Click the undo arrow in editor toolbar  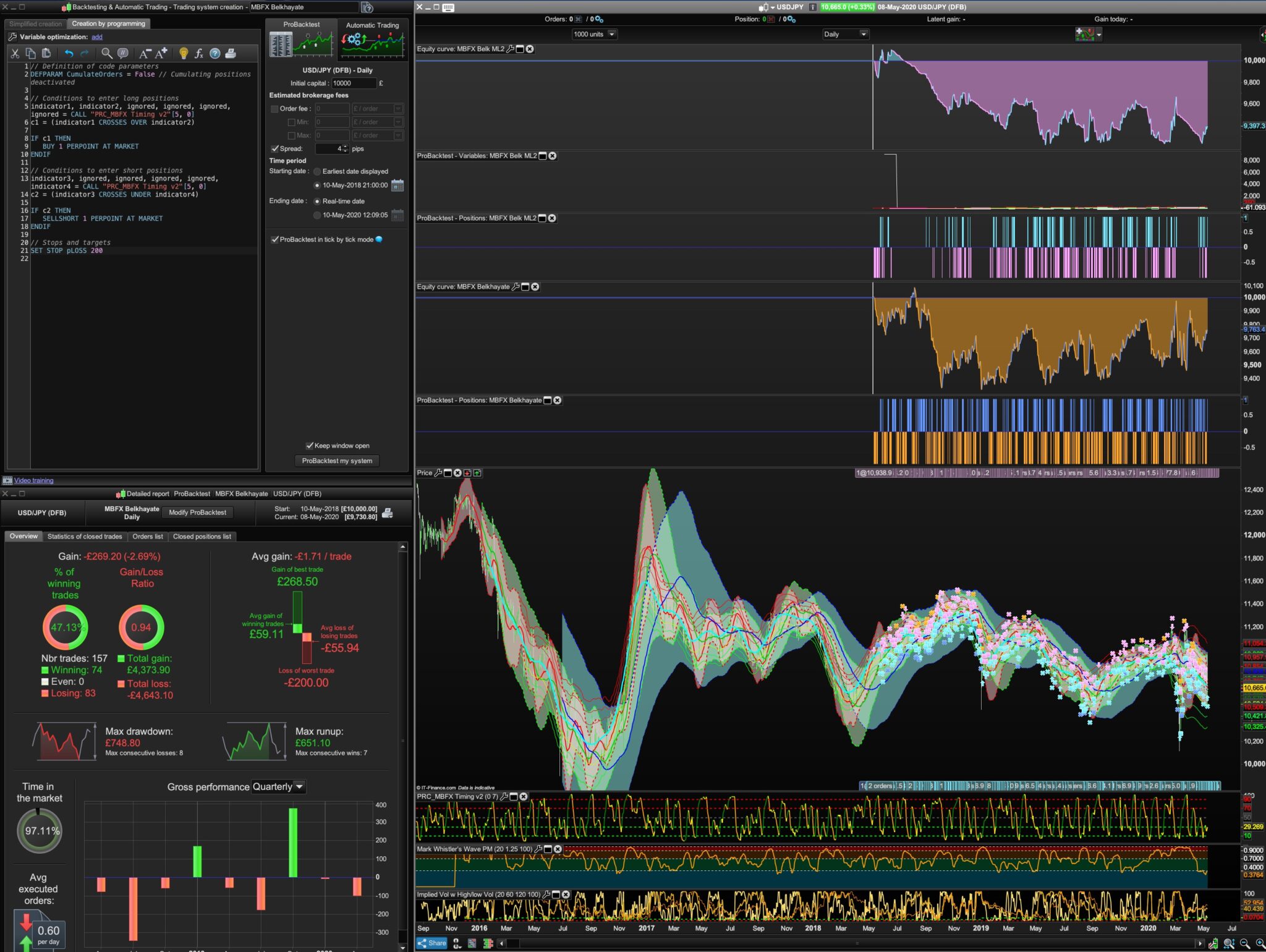tap(69, 54)
